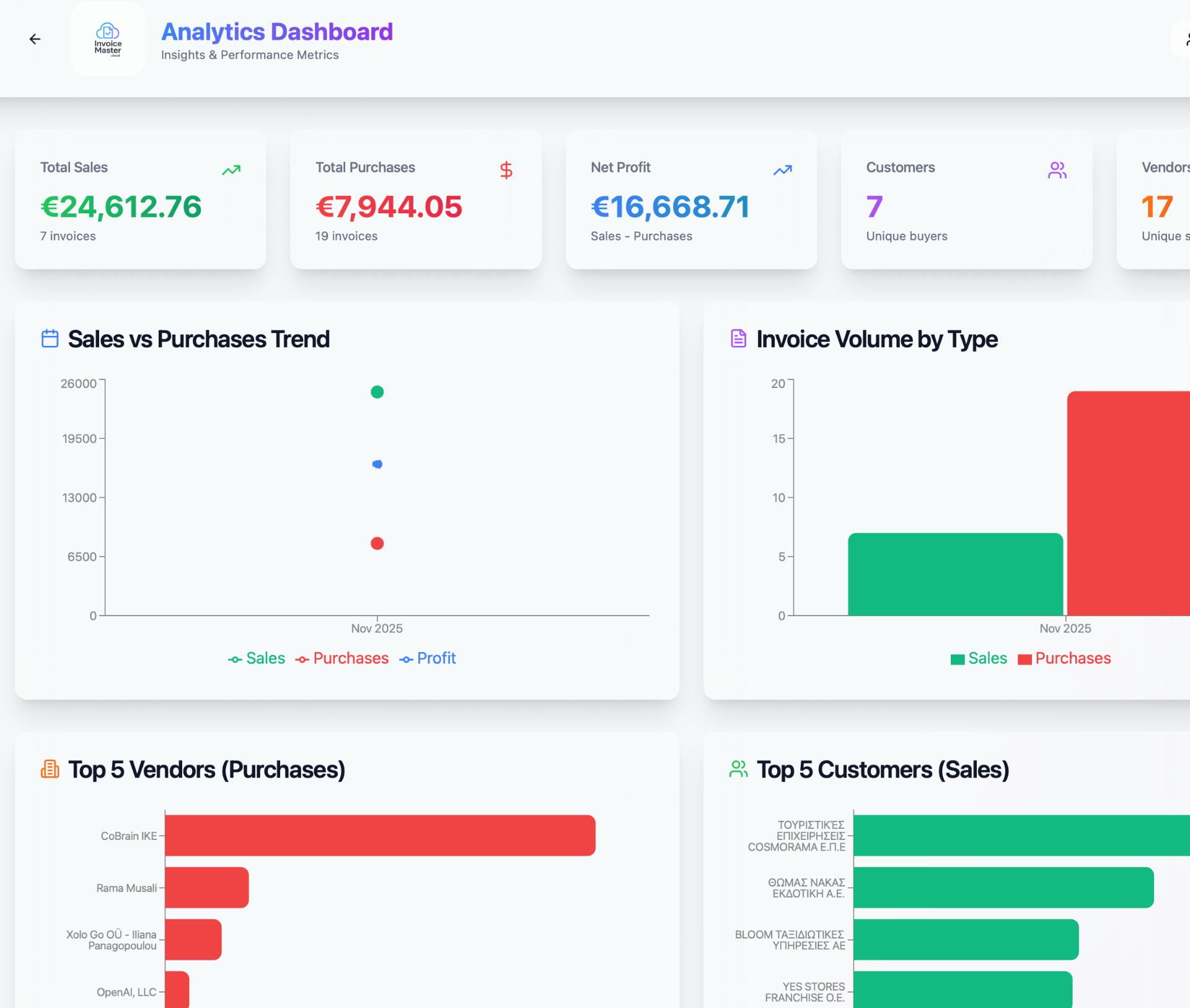Click the green Sales data point
1190x1008 pixels.
[x=377, y=392]
